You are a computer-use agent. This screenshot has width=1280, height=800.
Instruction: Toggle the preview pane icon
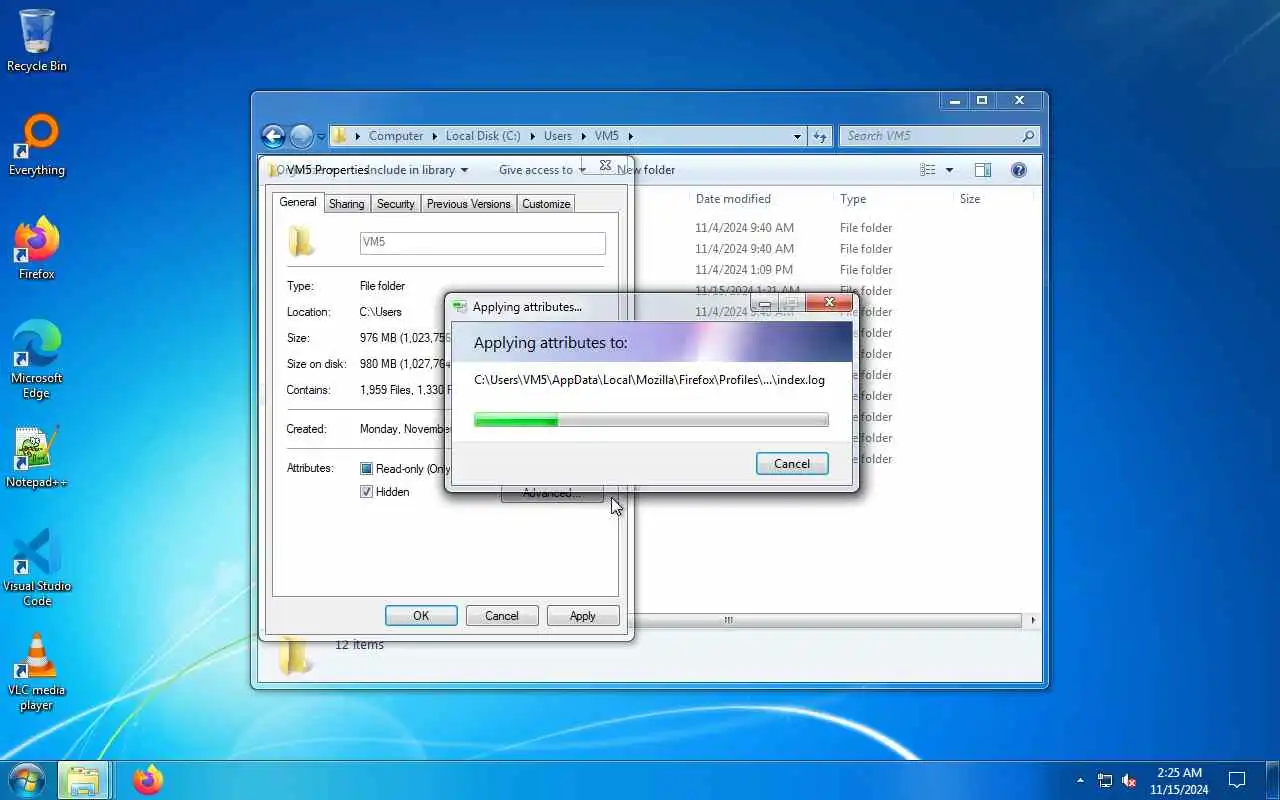point(983,170)
